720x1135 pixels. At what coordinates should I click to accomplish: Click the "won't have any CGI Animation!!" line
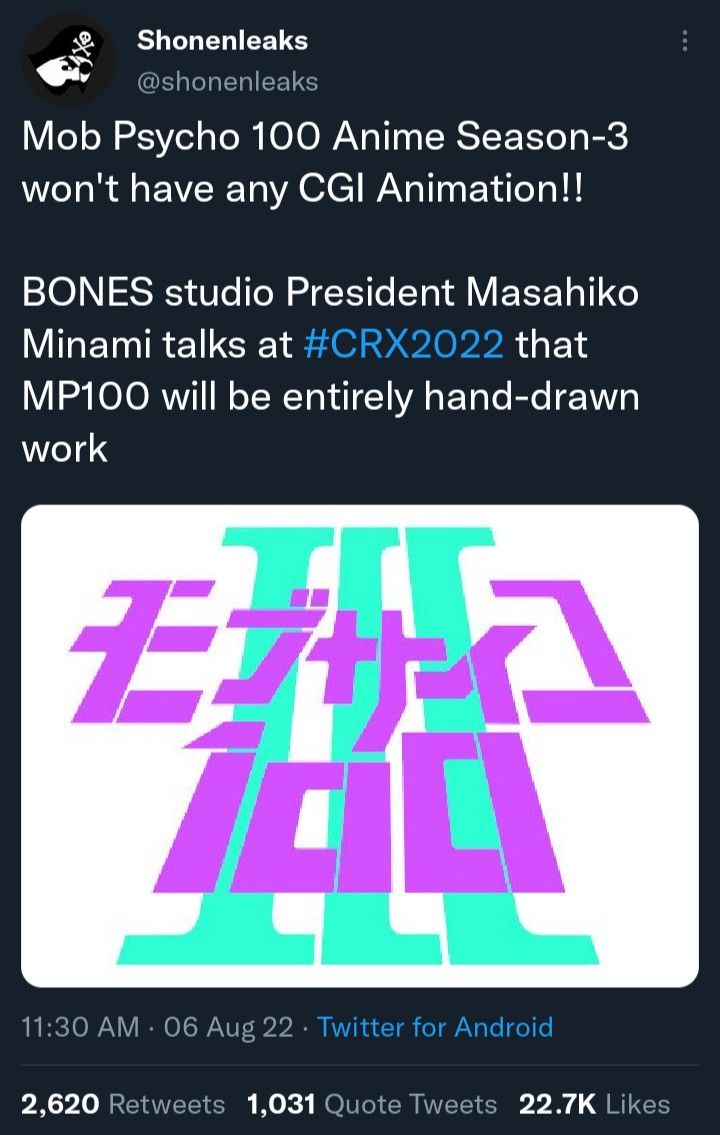(301, 188)
